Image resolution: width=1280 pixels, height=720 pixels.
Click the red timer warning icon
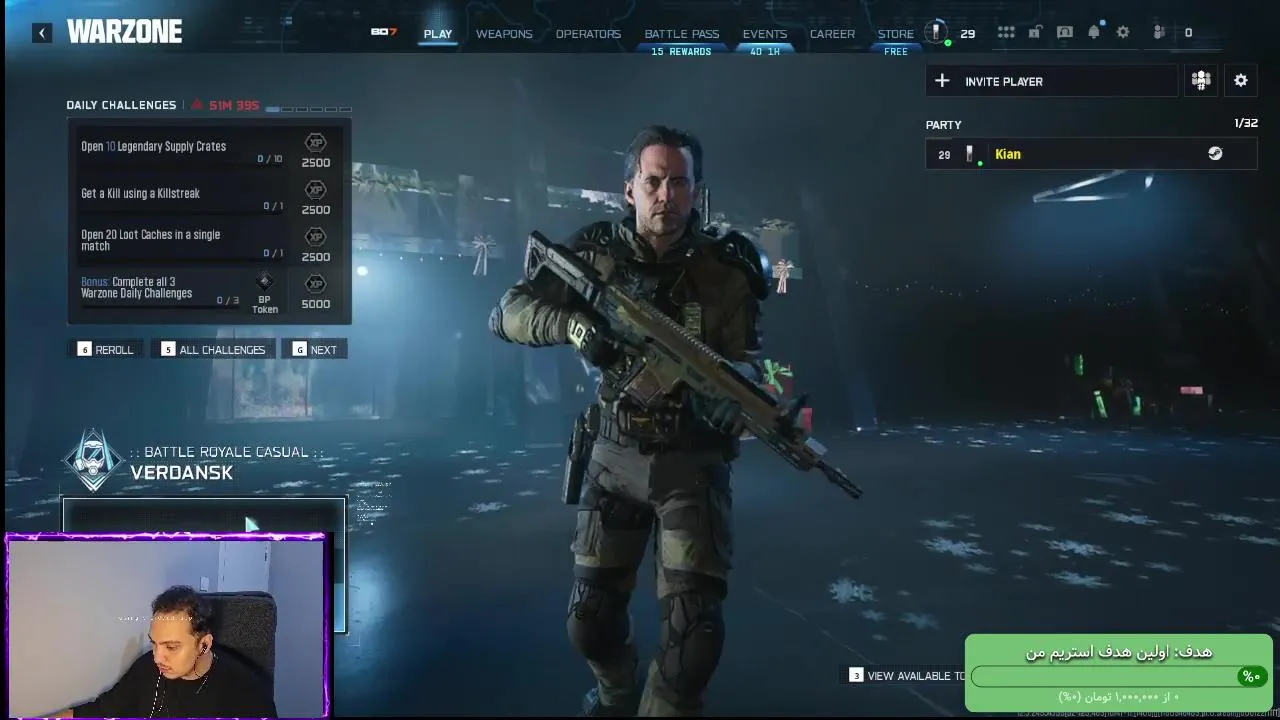(x=197, y=105)
